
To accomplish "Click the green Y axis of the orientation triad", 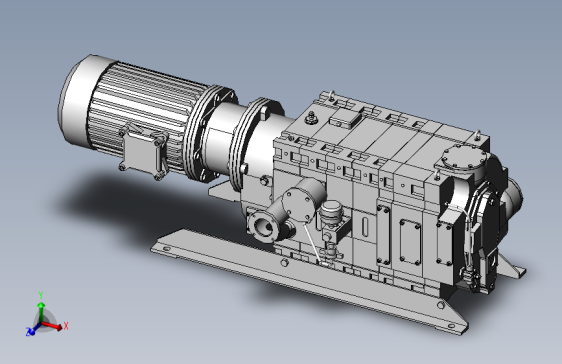I will tap(41, 311).
